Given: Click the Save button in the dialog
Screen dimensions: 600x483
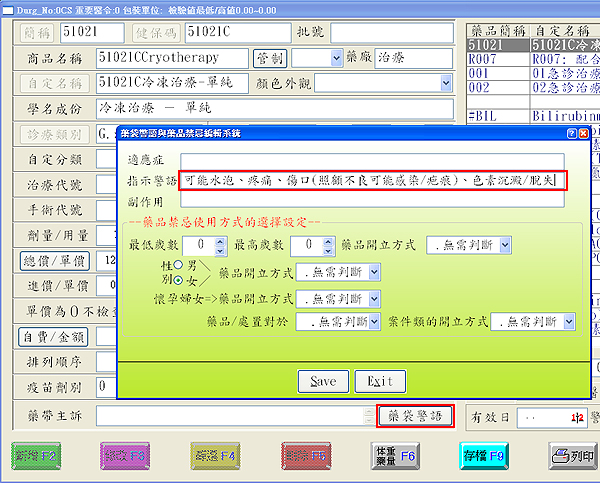Looking at the screenshot, I should tap(323, 381).
